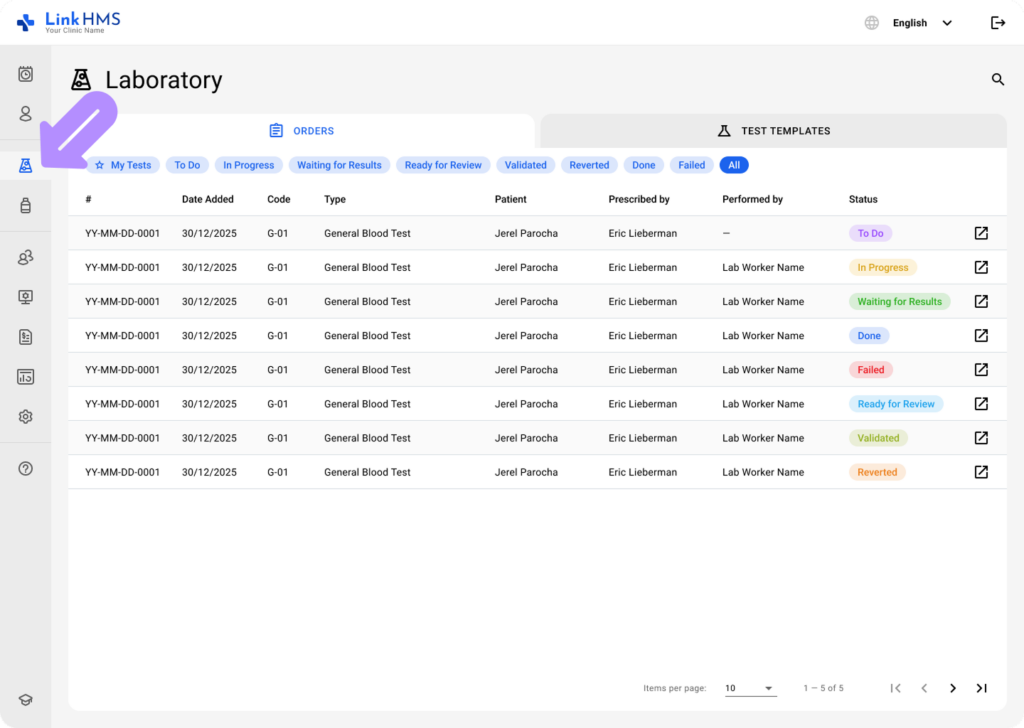Toggle the My Tests filter chip
The image size is (1024, 728).
(x=123, y=165)
